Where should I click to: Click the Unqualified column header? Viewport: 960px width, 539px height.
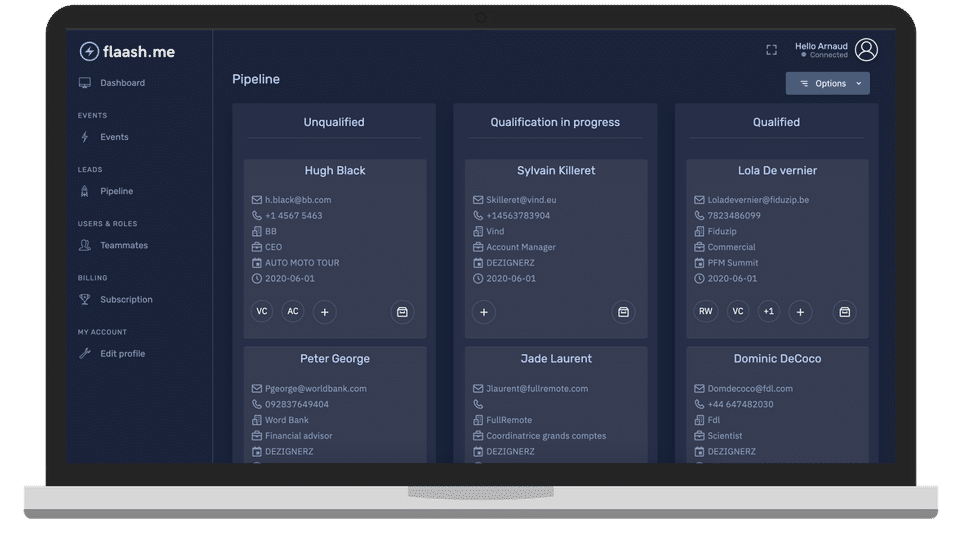(334, 122)
